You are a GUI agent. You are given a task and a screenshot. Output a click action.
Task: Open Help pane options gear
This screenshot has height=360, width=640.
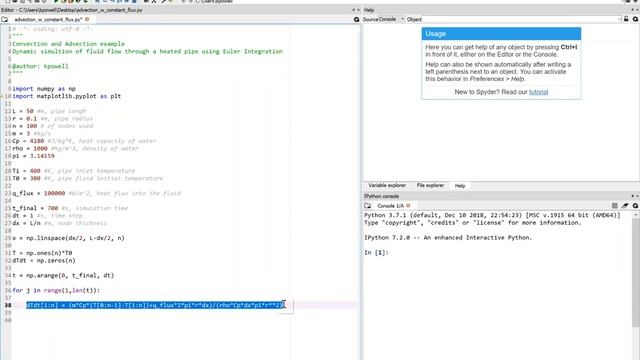point(635,19)
